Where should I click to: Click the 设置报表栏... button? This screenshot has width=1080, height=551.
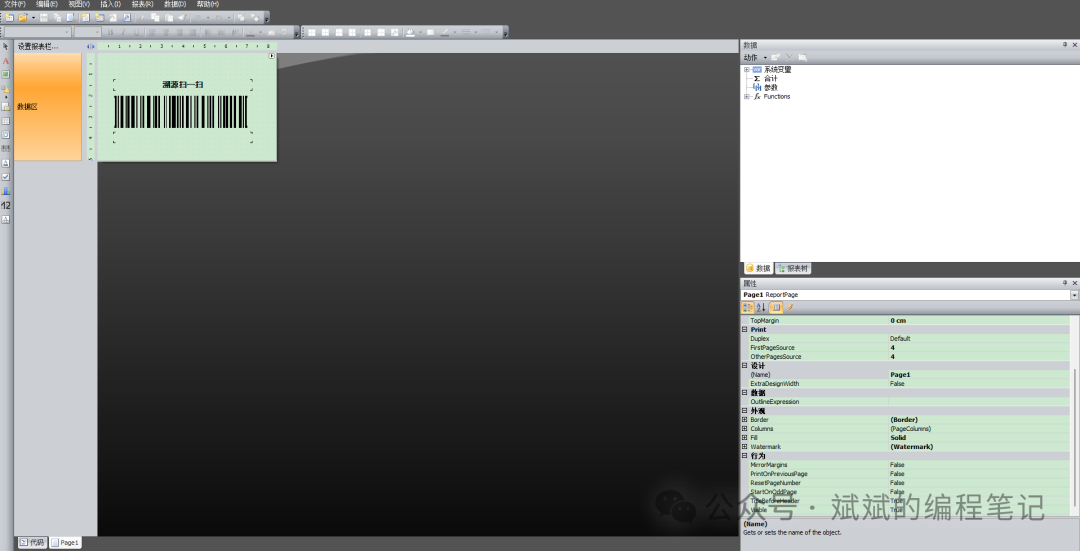pos(38,46)
